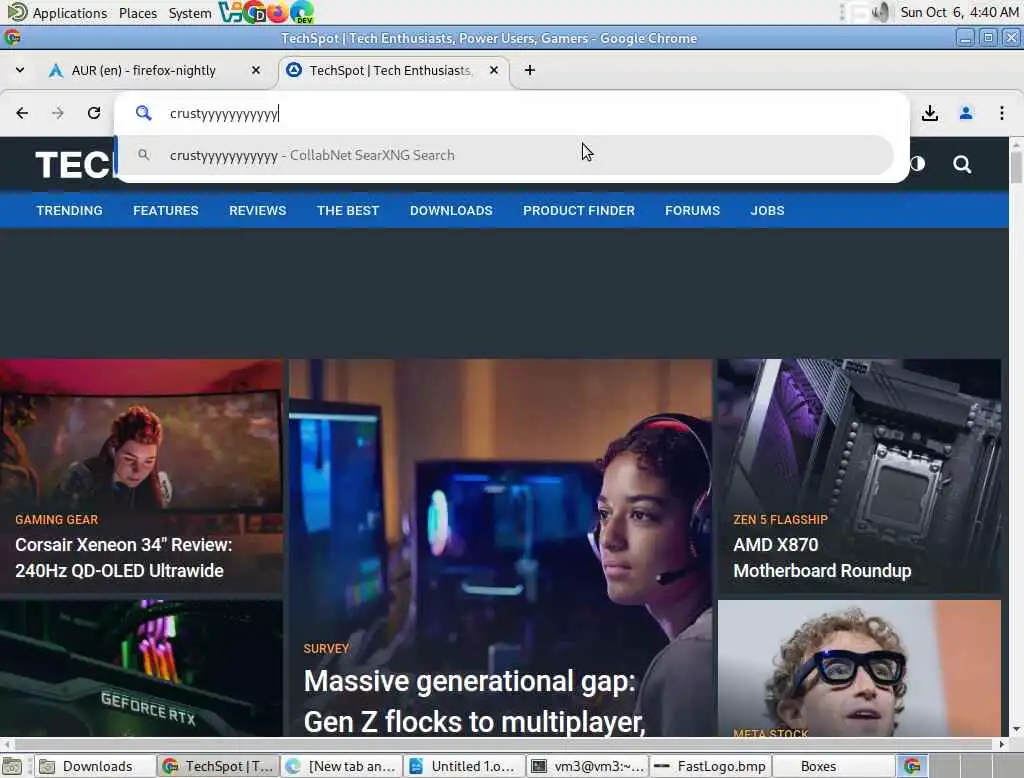Screen dimensions: 1024x778
Task: Open TechSpot site search
Action: [962, 163]
